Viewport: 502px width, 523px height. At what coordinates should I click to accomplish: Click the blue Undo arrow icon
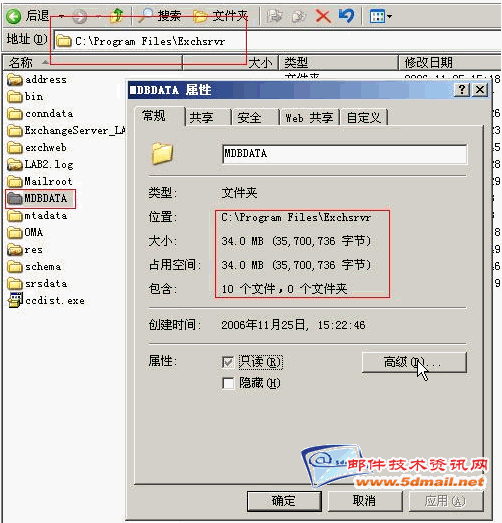[x=347, y=16]
